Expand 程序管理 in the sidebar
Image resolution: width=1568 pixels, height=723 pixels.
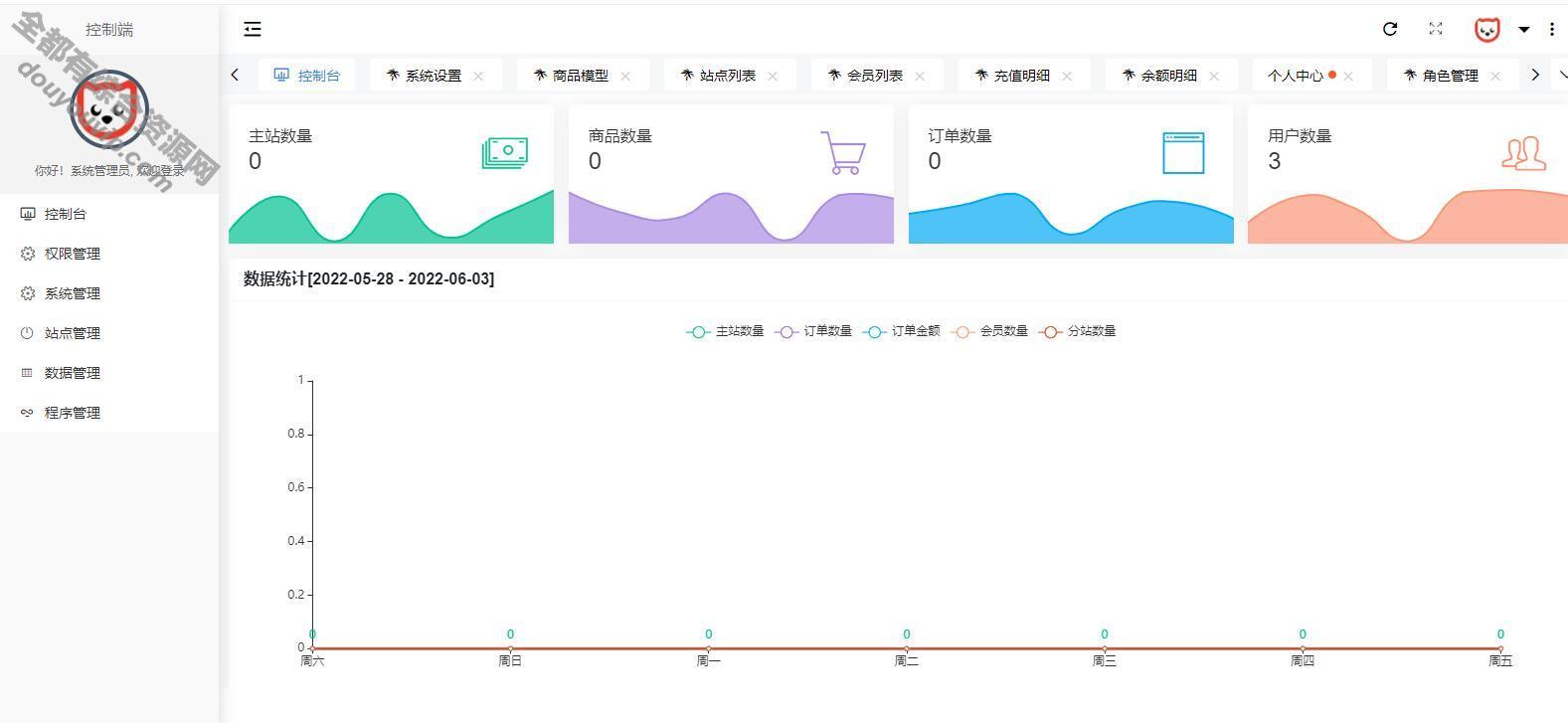point(109,413)
